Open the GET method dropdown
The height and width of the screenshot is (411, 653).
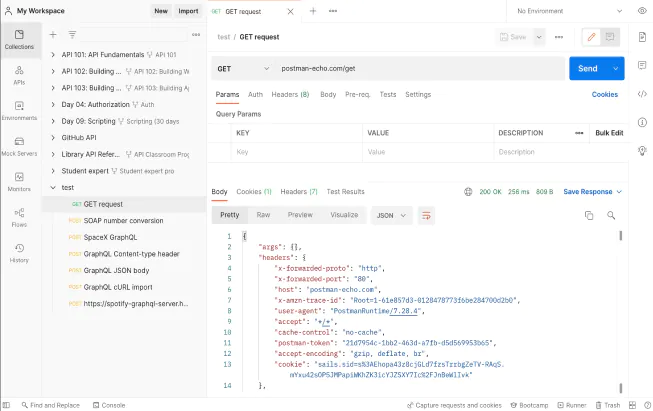point(243,68)
